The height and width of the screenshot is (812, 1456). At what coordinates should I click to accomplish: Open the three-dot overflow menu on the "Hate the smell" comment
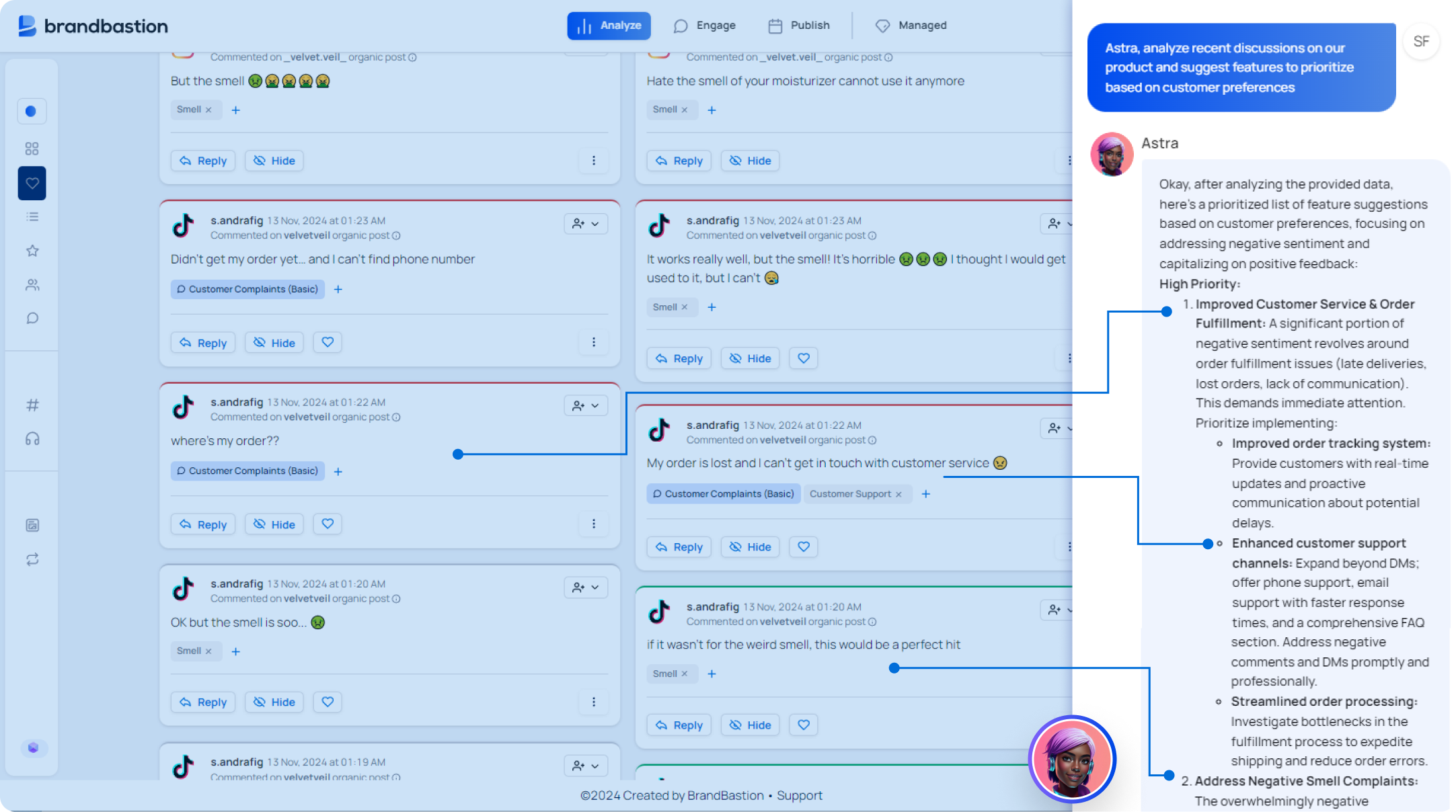point(1070,161)
